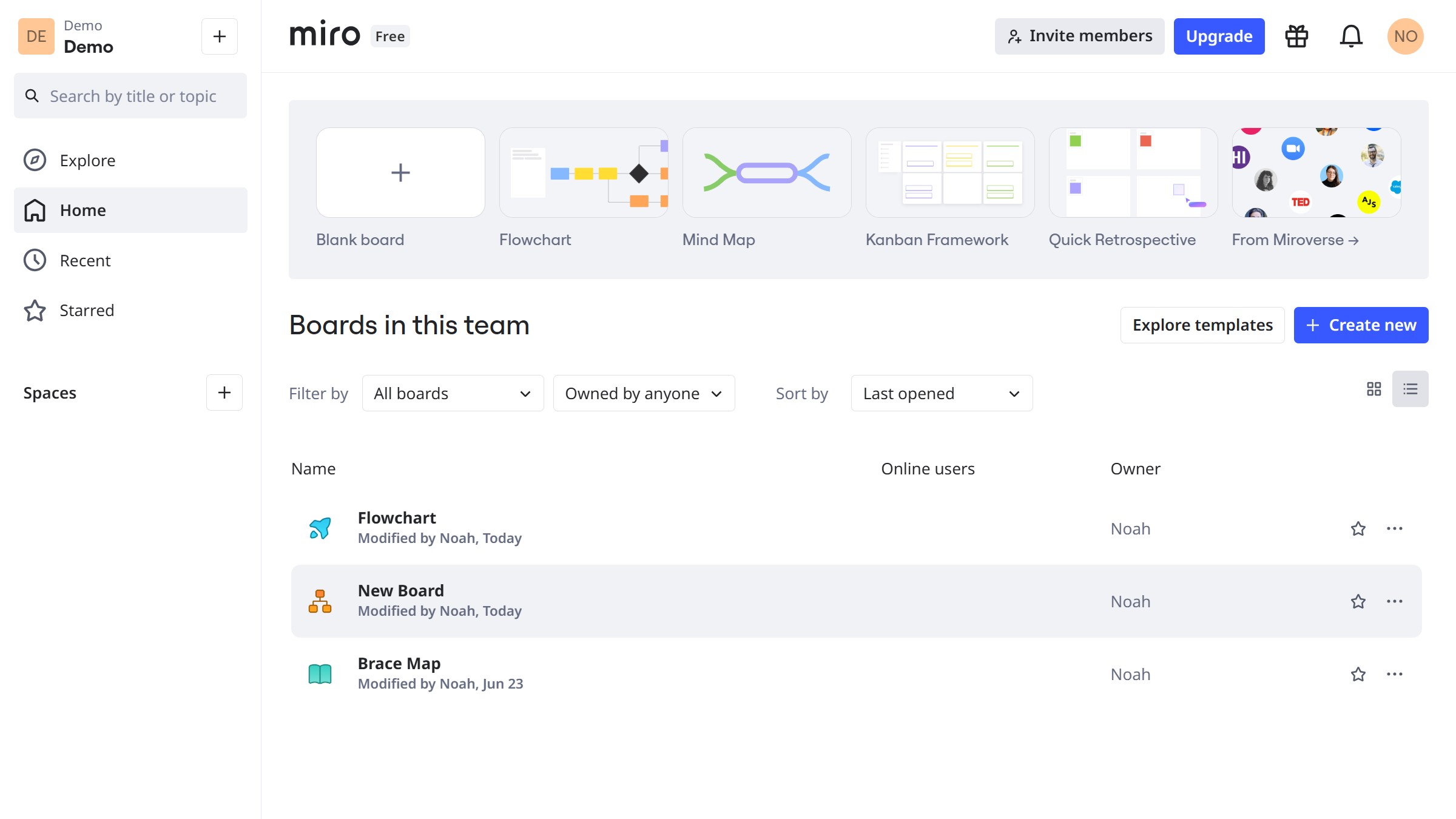Change sorting via Last opened dropdown
The image size is (1456, 819).
pos(941,393)
